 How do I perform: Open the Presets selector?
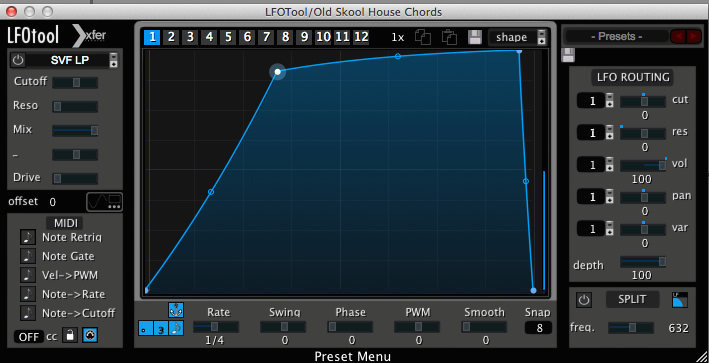(x=616, y=37)
